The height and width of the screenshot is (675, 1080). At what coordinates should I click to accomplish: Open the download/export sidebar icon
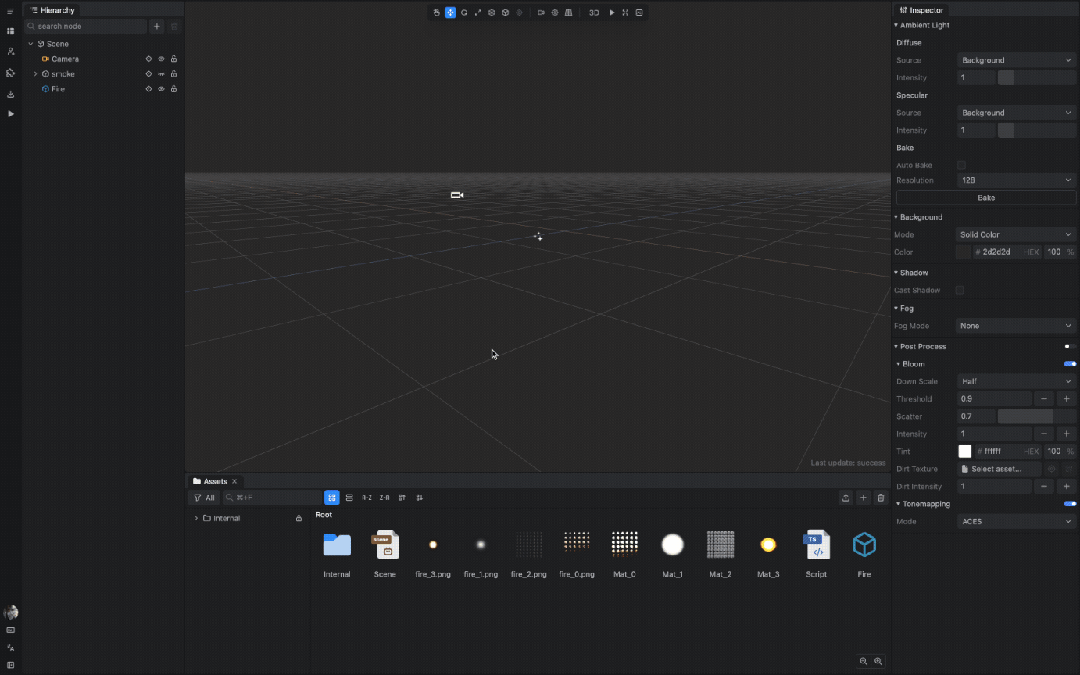[10, 94]
